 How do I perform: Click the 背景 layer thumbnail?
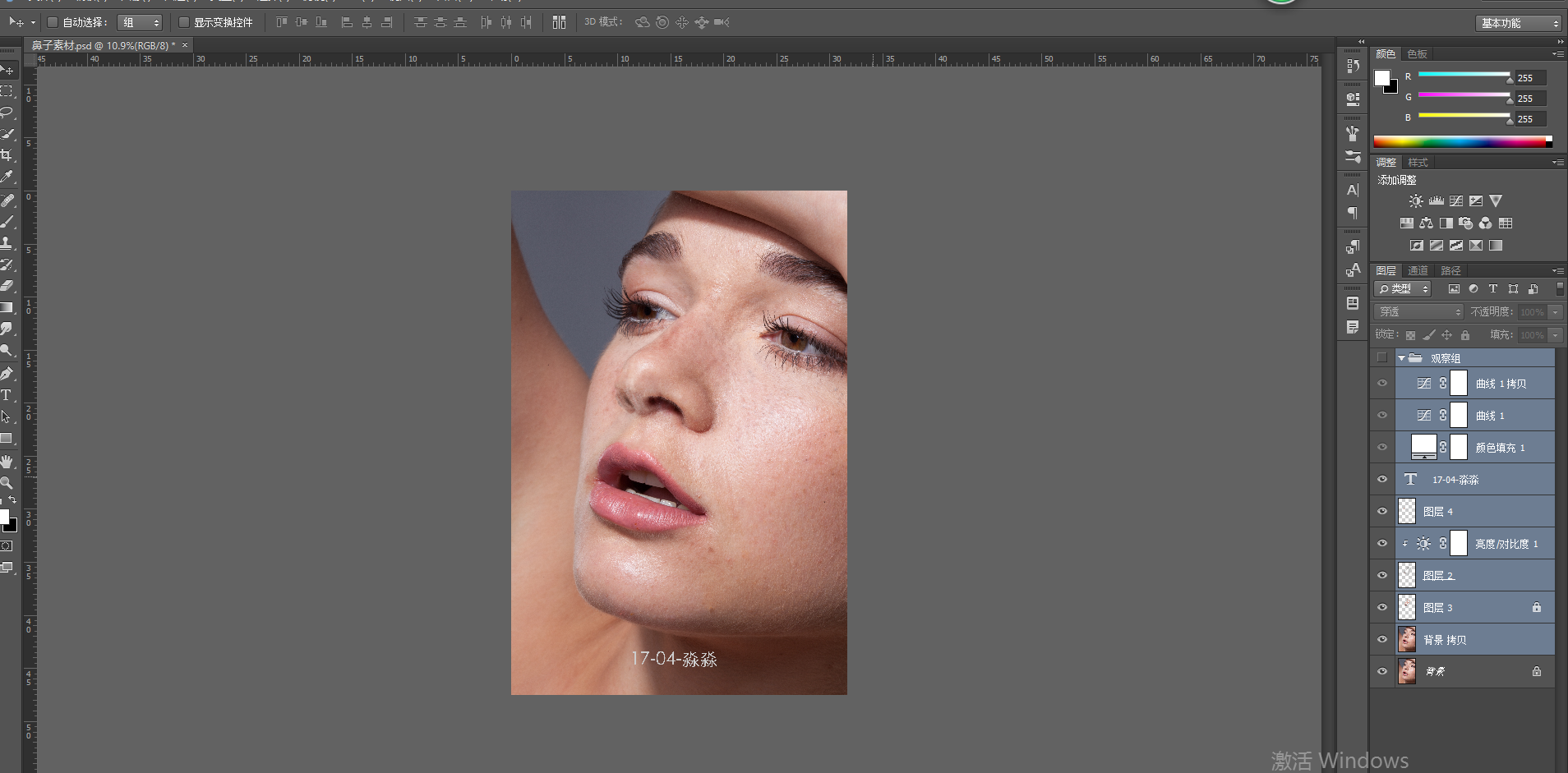click(x=1407, y=672)
